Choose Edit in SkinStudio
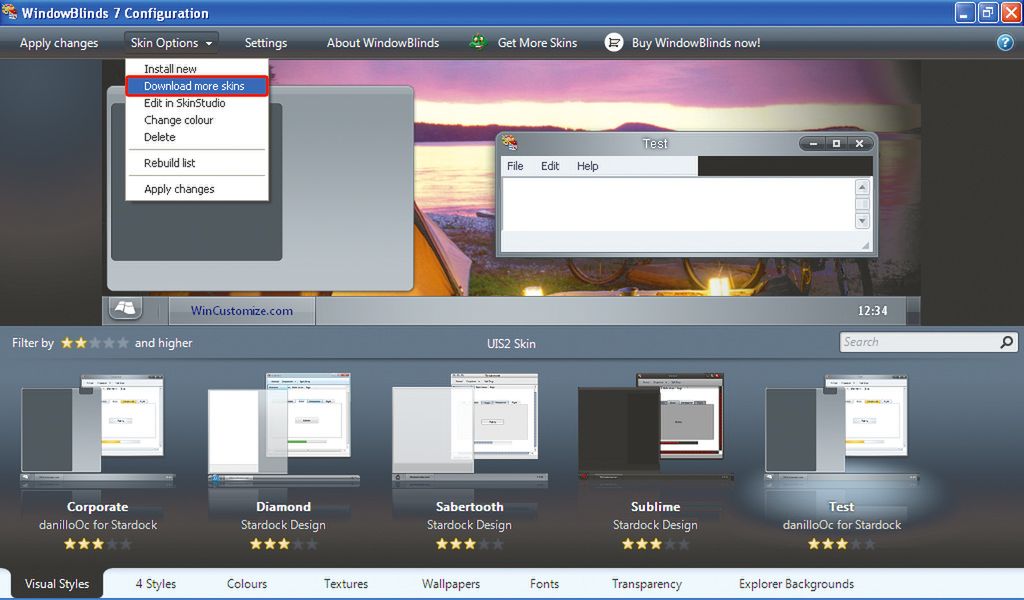1024x600 pixels. click(197, 103)
